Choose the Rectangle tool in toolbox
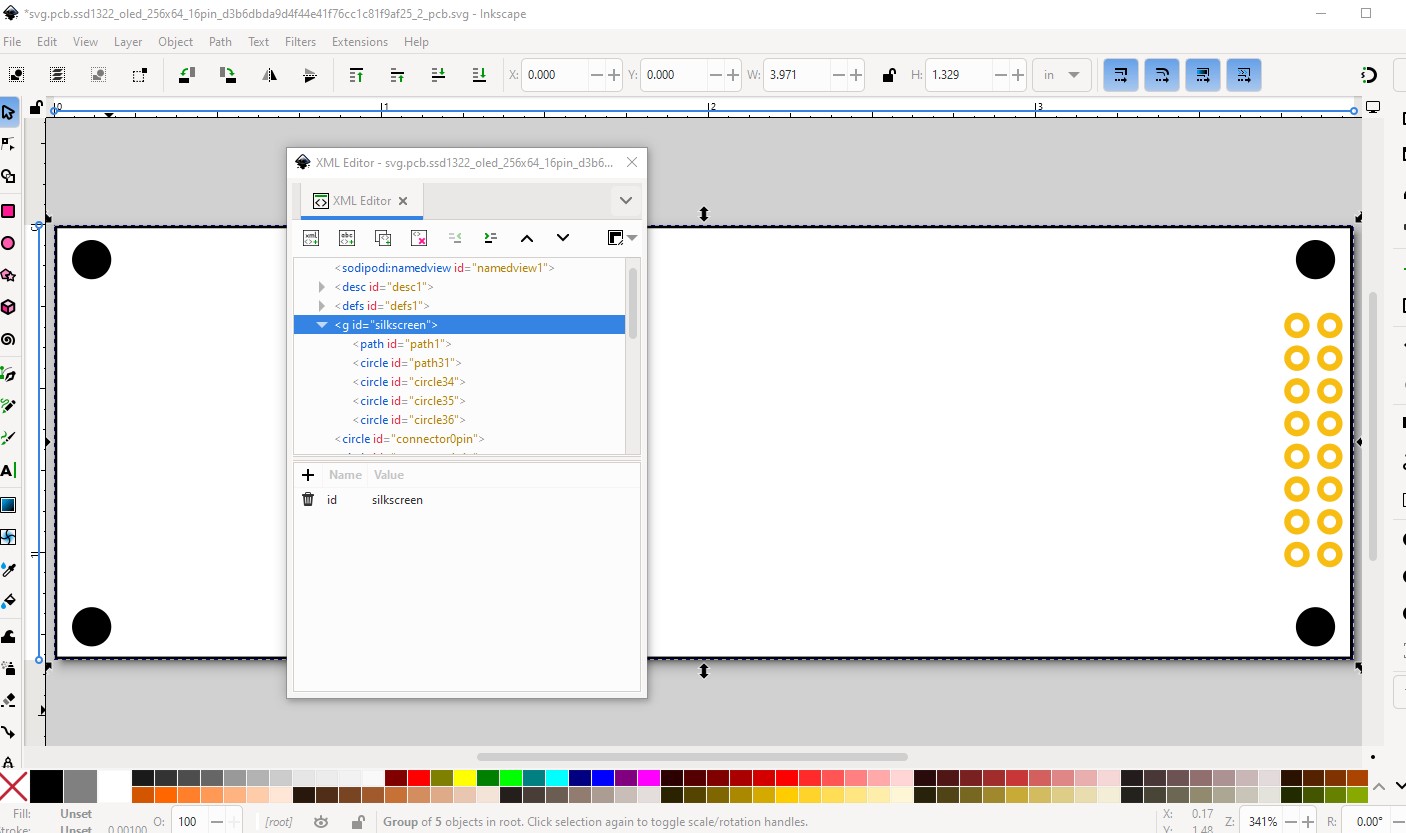The height and width of the screenshot is (833, 1406). tap(8, 211)
